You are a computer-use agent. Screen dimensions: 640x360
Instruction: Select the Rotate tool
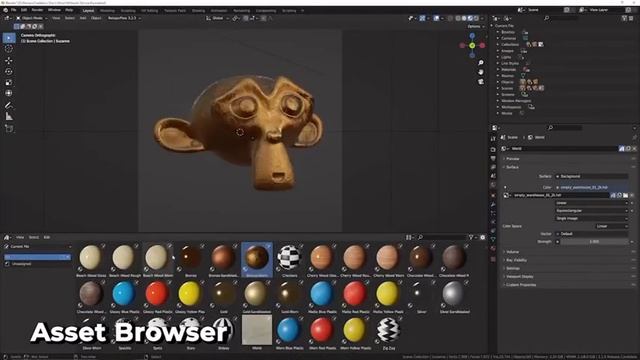(9, 71)
